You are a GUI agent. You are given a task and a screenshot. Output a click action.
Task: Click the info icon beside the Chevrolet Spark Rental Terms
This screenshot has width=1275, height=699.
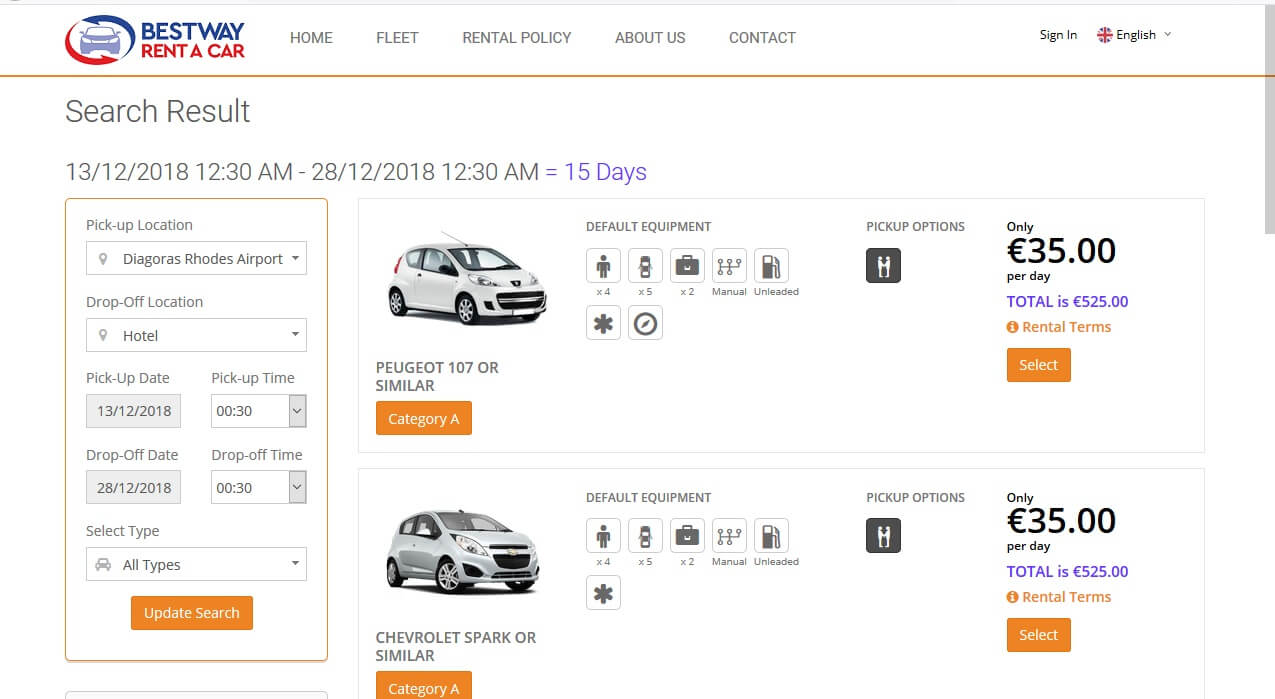tap(1012, 597)
